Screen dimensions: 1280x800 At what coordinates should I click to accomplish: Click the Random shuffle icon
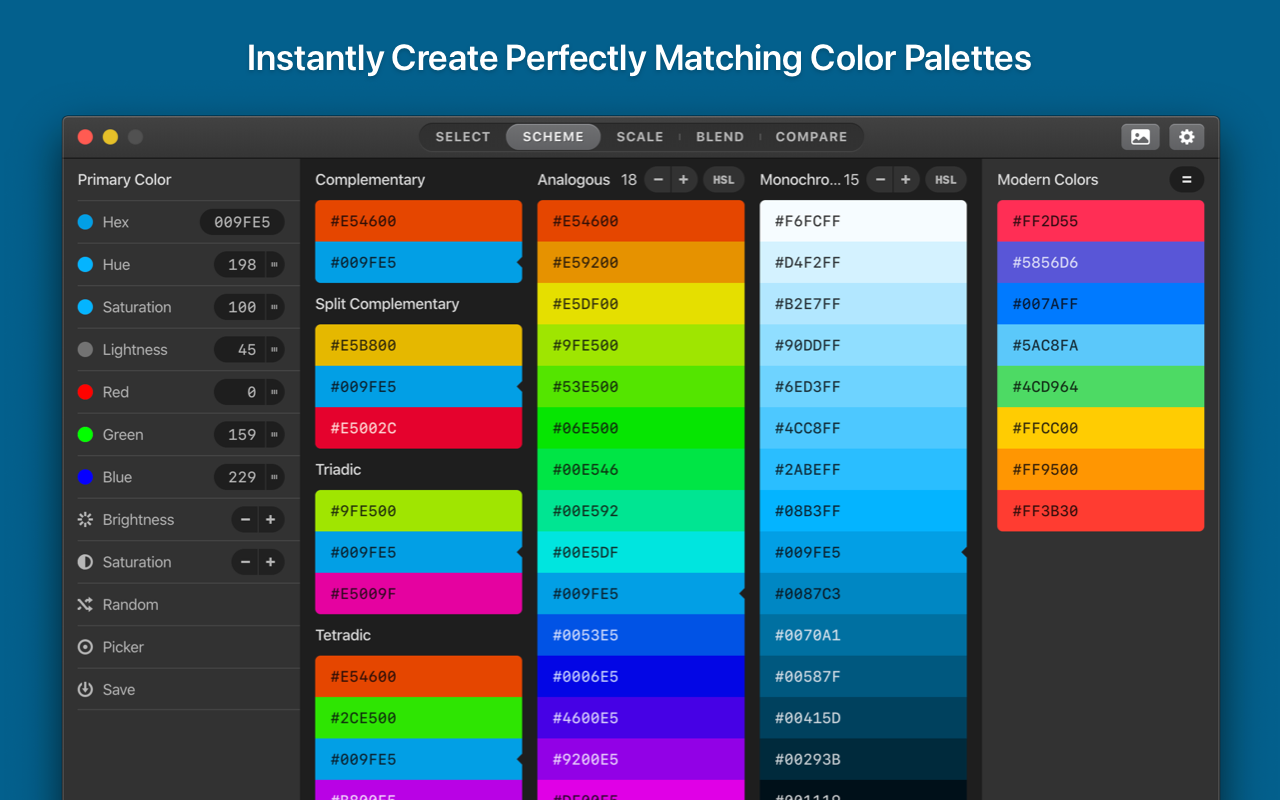tap(85, 605)
